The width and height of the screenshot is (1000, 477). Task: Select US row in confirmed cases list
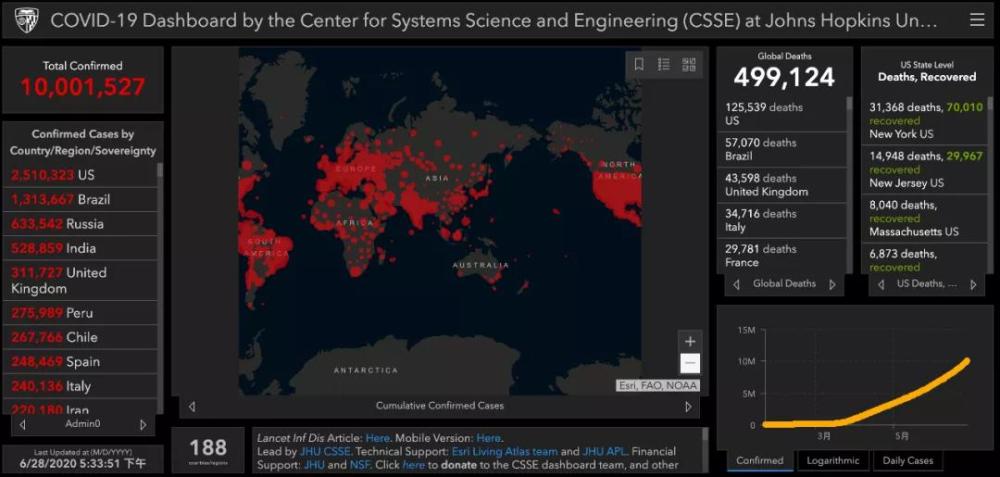coord(80,175)
